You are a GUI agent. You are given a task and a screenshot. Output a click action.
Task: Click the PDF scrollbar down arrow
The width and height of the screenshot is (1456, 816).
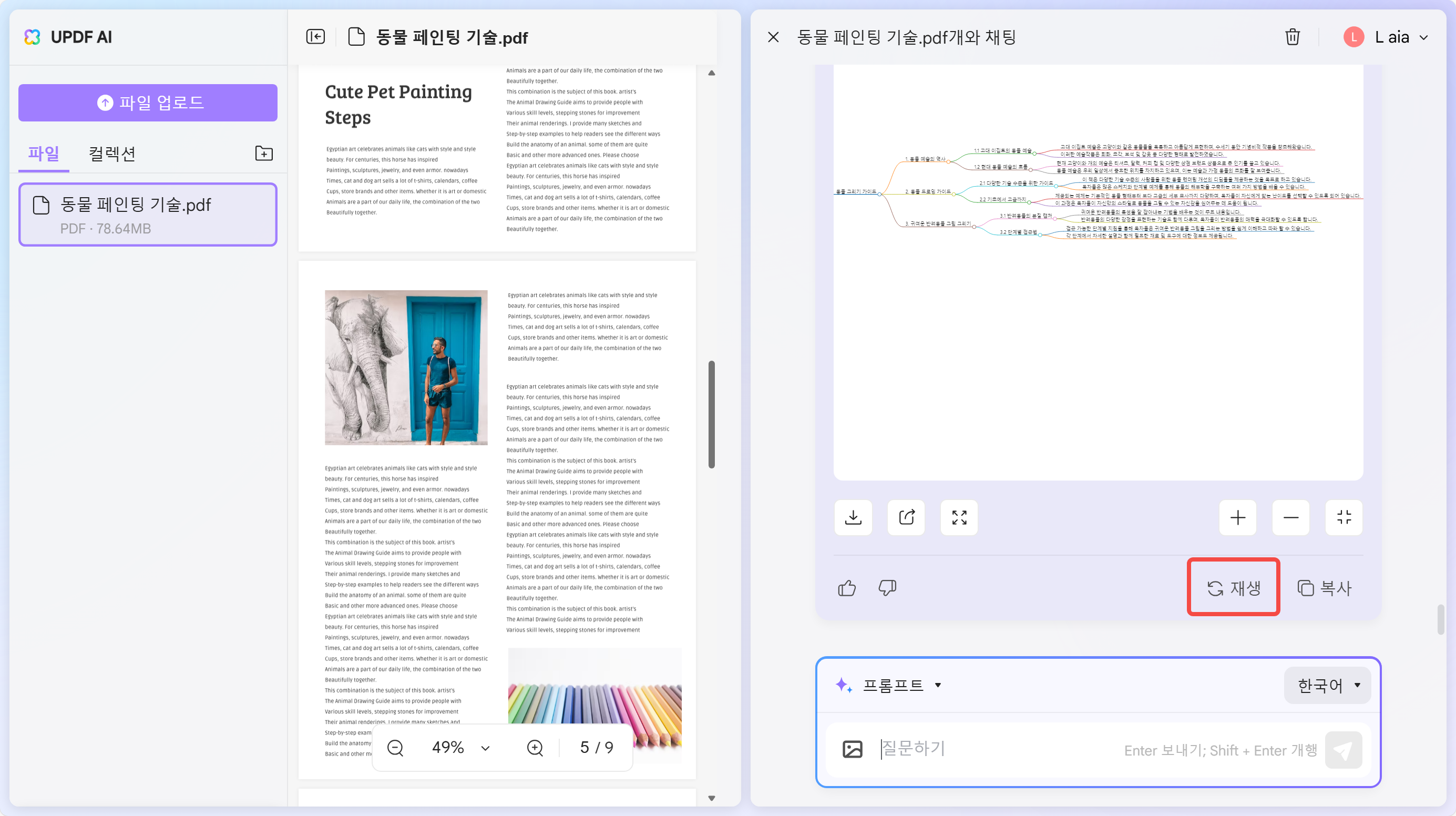coord(712,799)
